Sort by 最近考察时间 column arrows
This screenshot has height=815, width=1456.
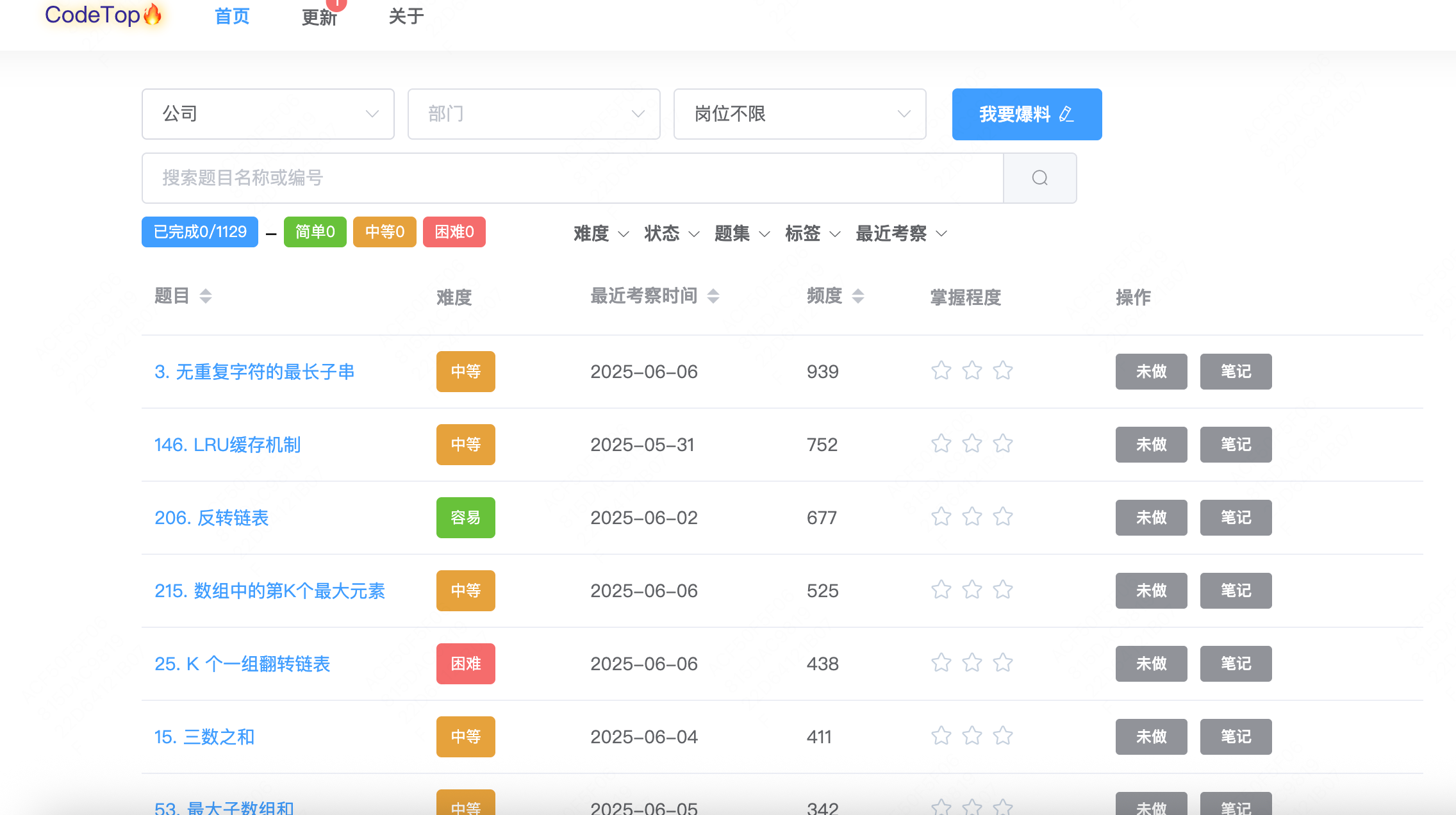pos(713,296)
